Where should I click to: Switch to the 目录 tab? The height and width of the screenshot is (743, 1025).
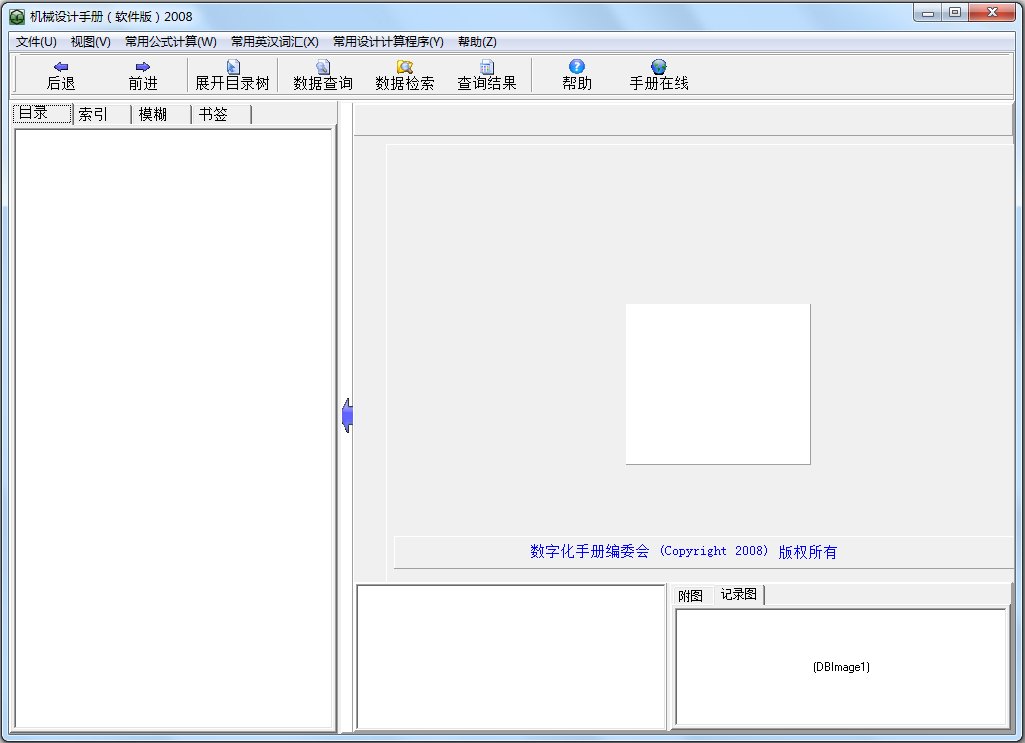point(42,114)
